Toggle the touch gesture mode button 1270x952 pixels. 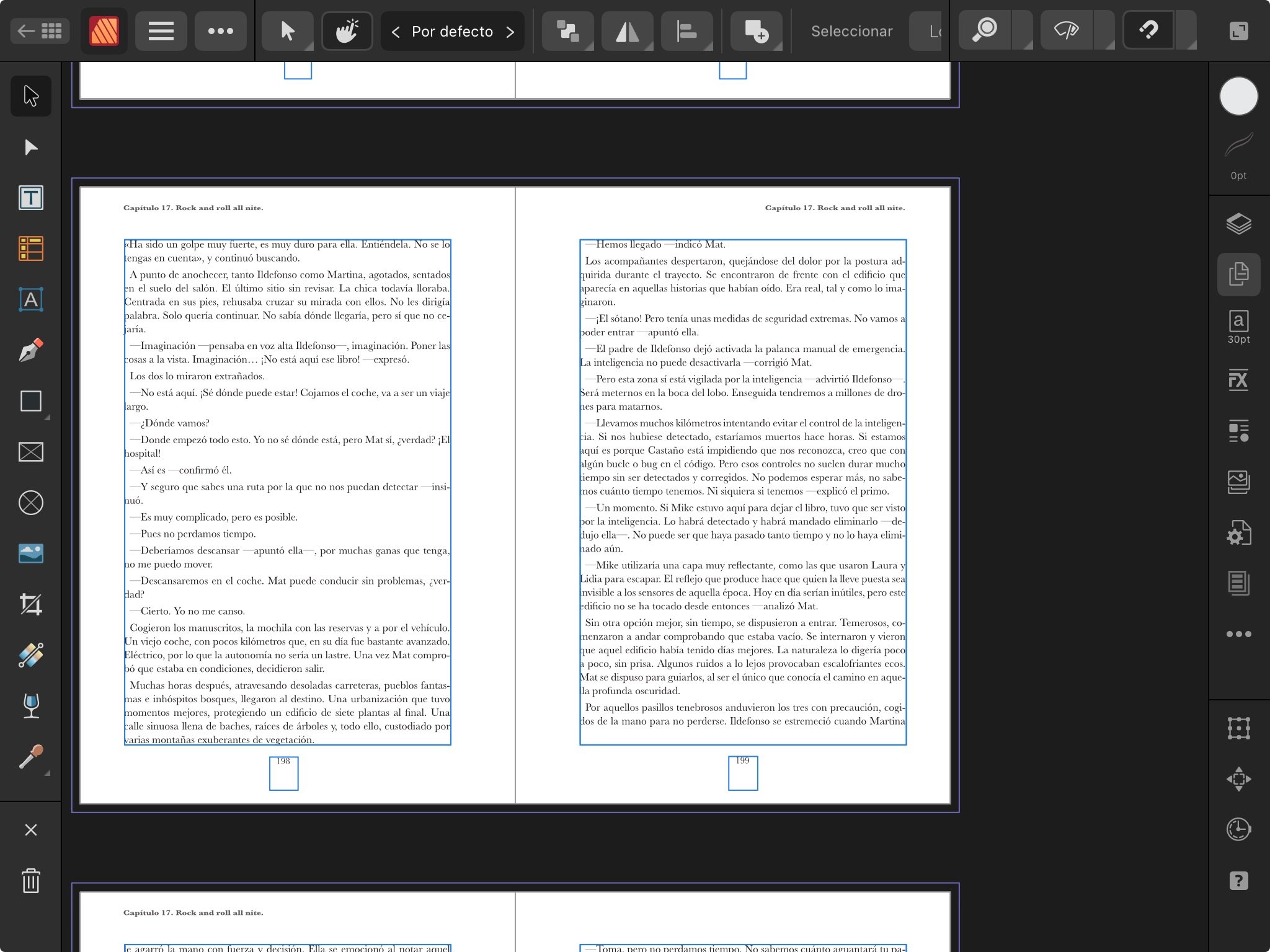click(x=347, y=30)
